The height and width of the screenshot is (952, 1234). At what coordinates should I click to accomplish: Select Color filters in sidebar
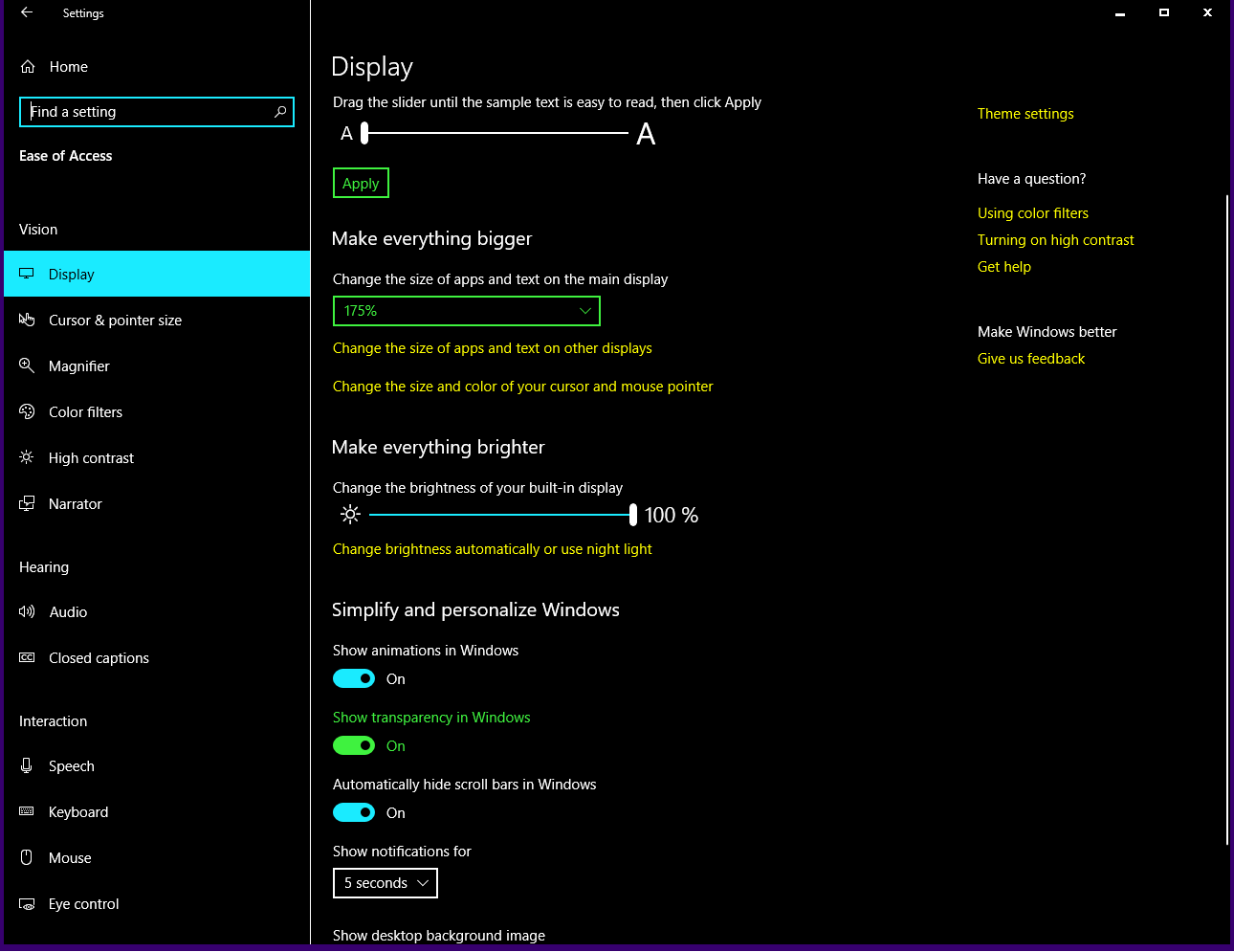[x=86, y=412]
